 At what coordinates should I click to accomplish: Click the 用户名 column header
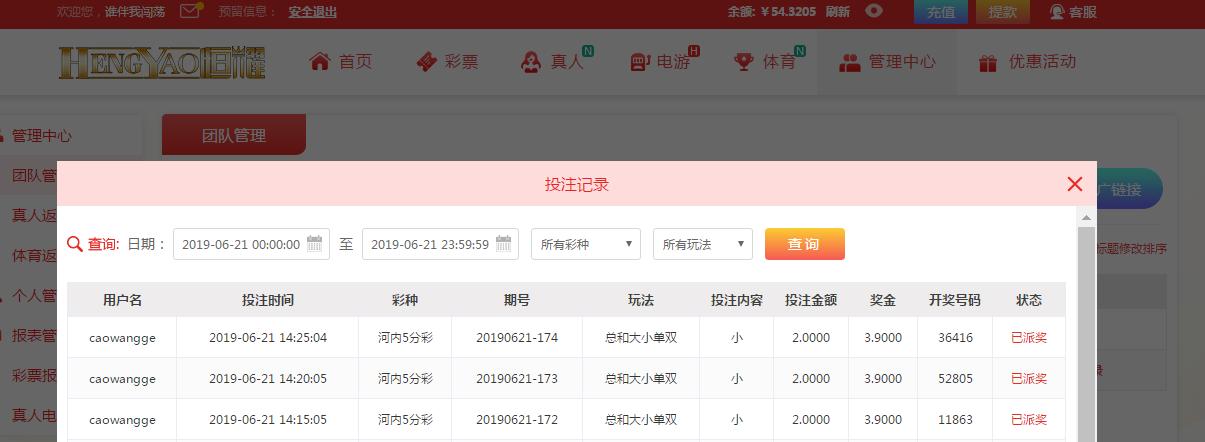point(122,300)
